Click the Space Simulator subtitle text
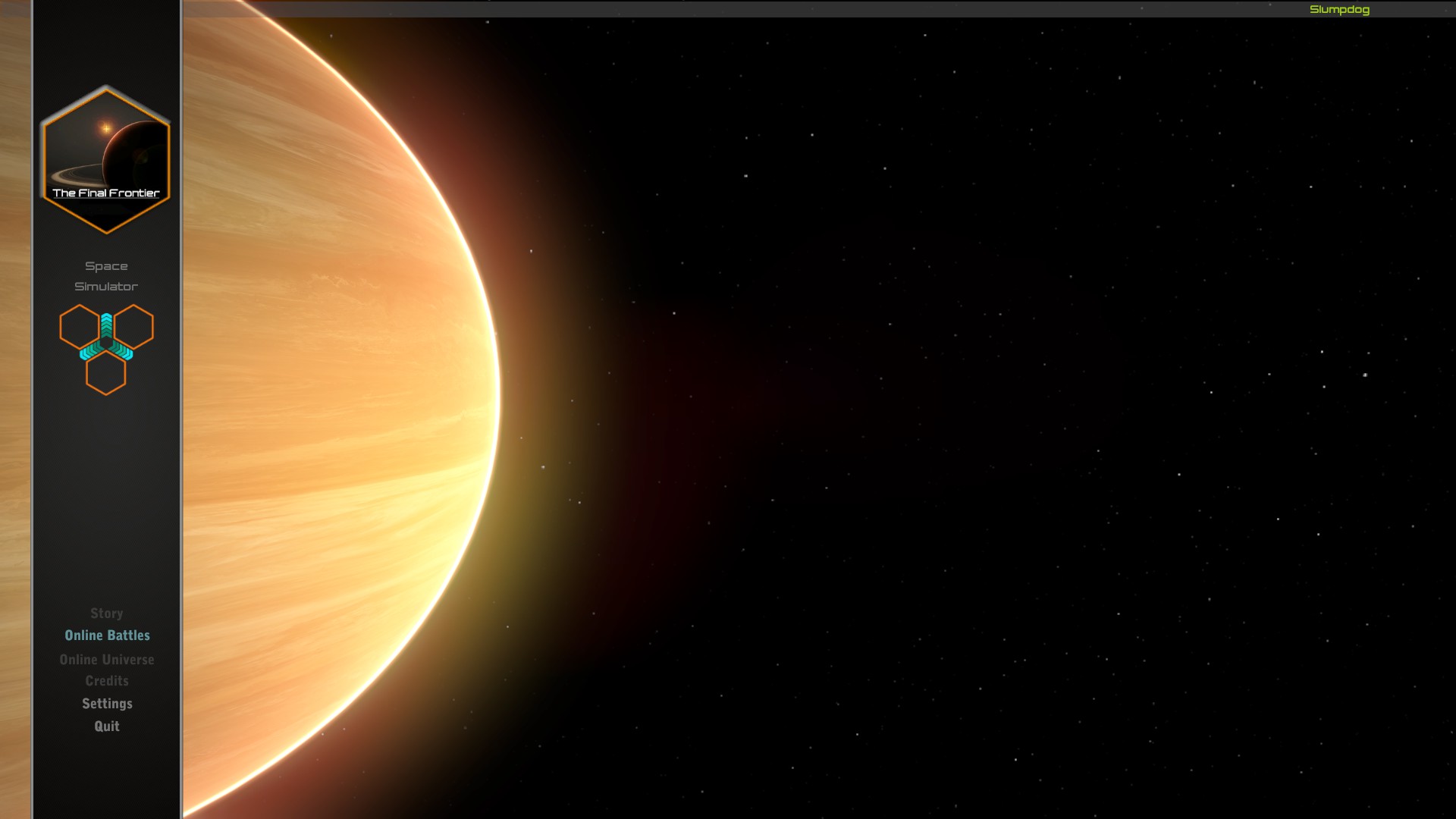 pyautogui.click(x=107, y=275)
